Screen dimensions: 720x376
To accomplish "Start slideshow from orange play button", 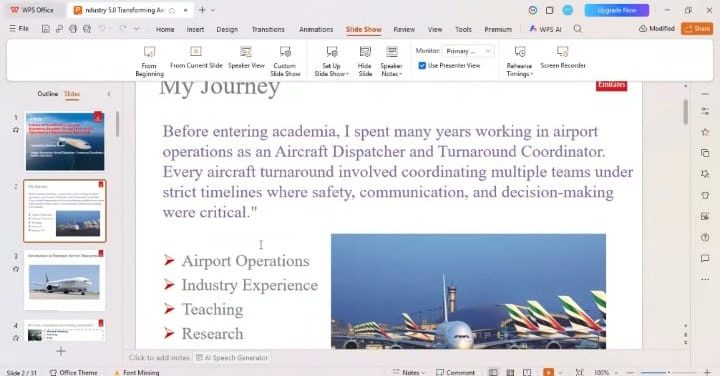I will click(548, 372).
